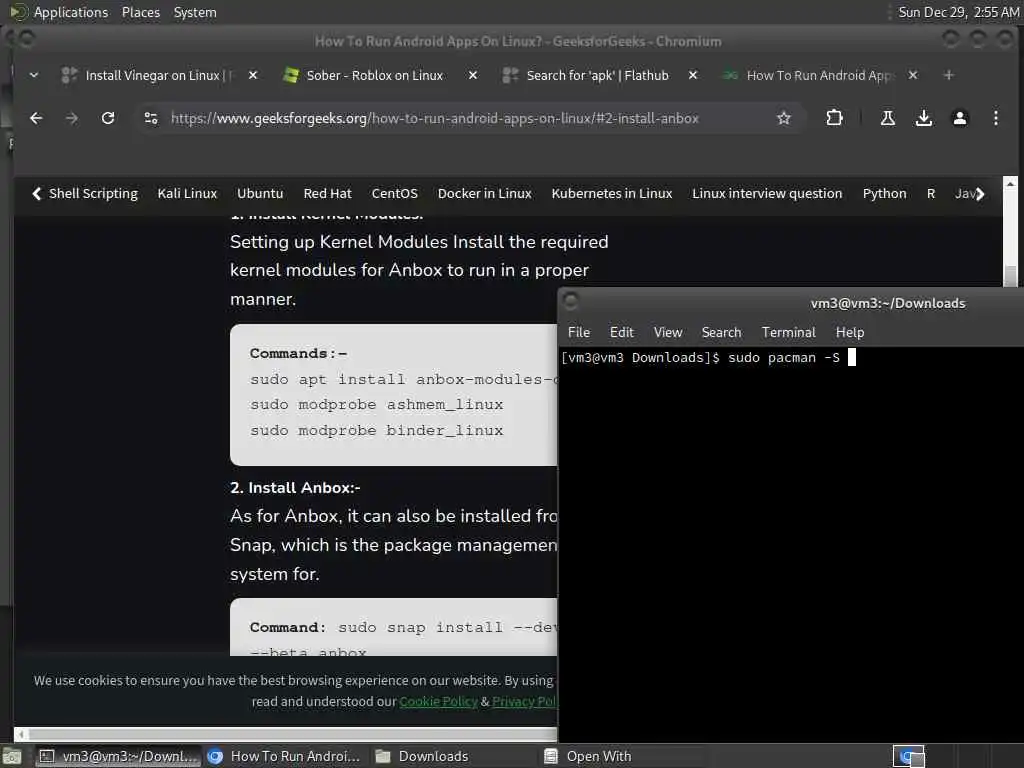
Task: Go forward in Chromium
Action: pyautogui.click(x=72, y=118)
